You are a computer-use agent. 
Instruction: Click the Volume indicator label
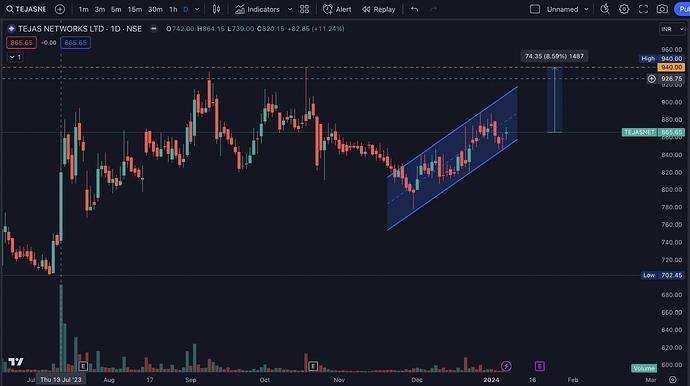pyautogui.click(x=644, y=368)
